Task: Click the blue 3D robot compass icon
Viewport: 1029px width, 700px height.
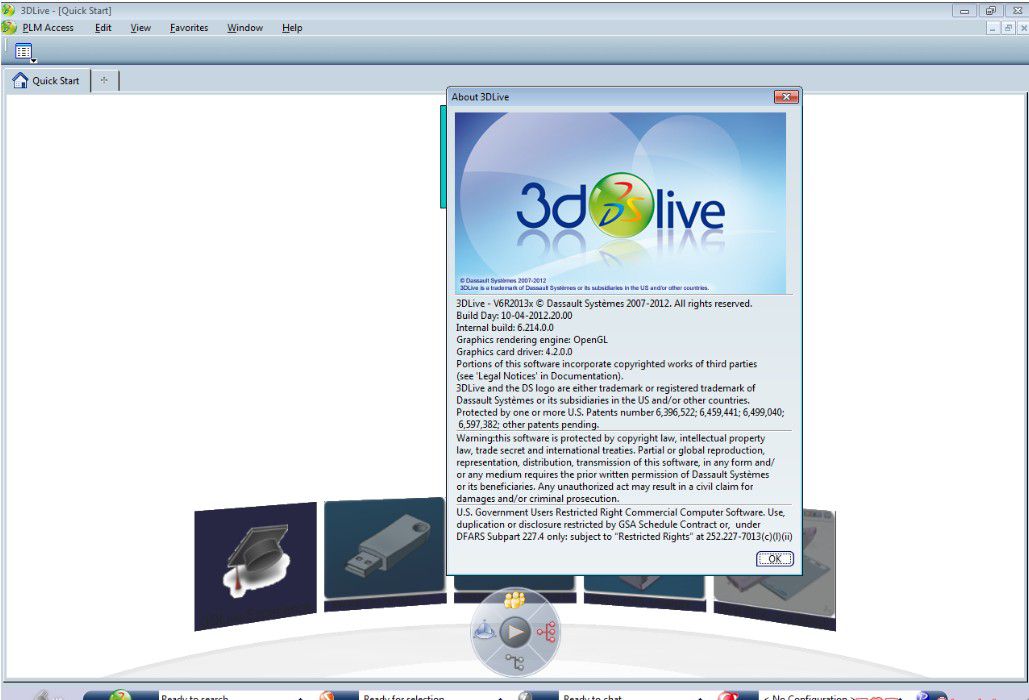Action: point(484,630)
